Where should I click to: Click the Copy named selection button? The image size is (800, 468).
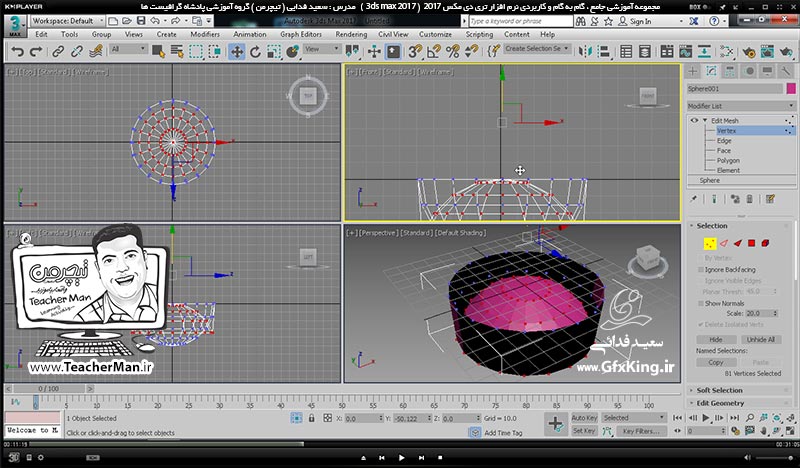pos(716,362)
